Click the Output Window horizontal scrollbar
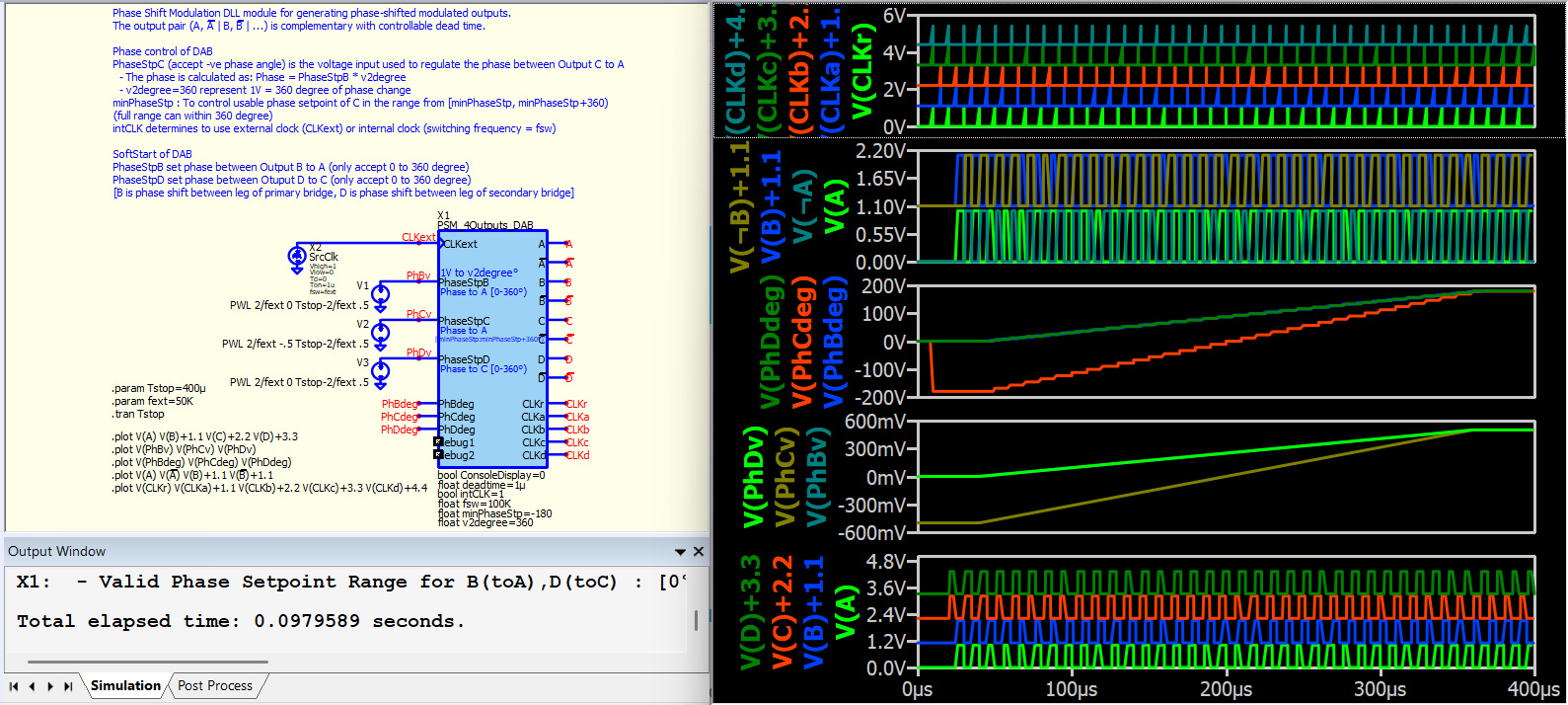Viewport: 1568px width, 705px height. click(x=148, y=662)
